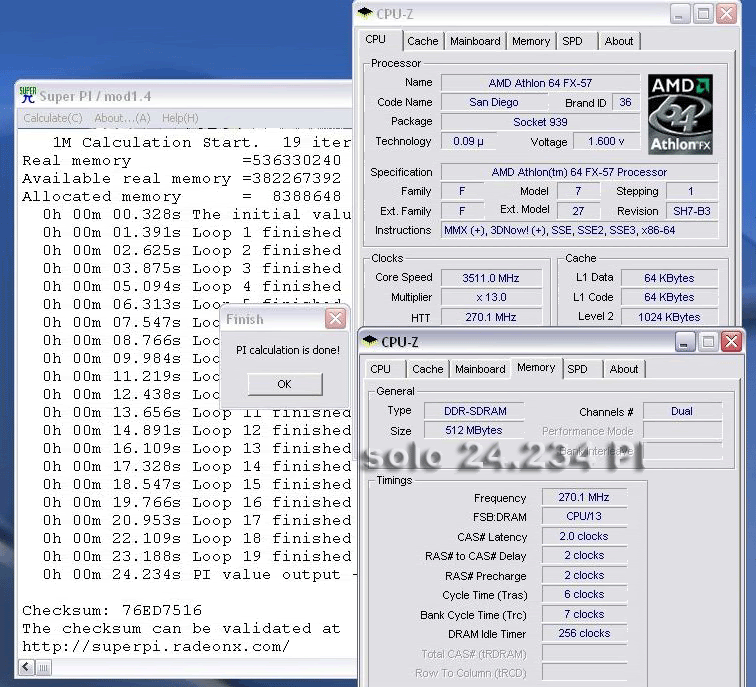Click the Instructions field listing MMX, SSE
Screen dimensions: 756x687
[x=580, y=230]
